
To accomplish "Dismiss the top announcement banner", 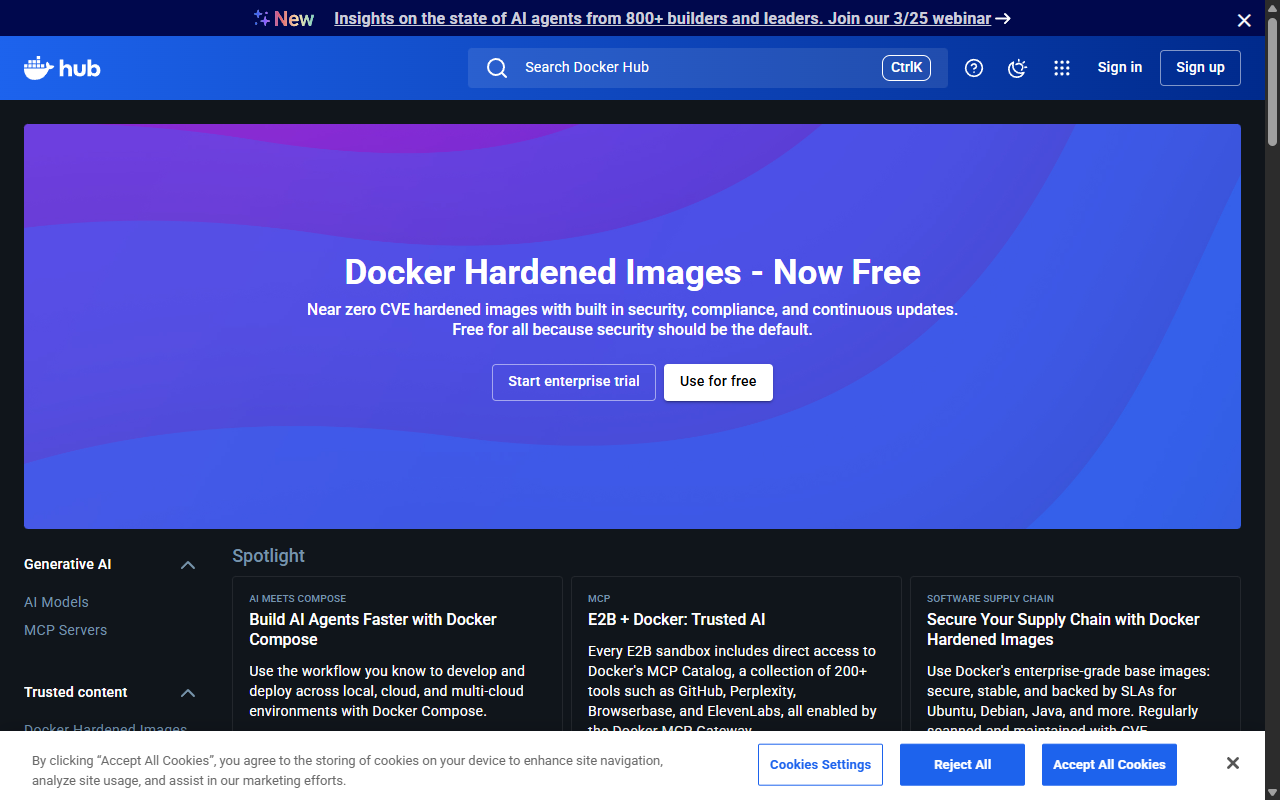I will [1244, 19].
